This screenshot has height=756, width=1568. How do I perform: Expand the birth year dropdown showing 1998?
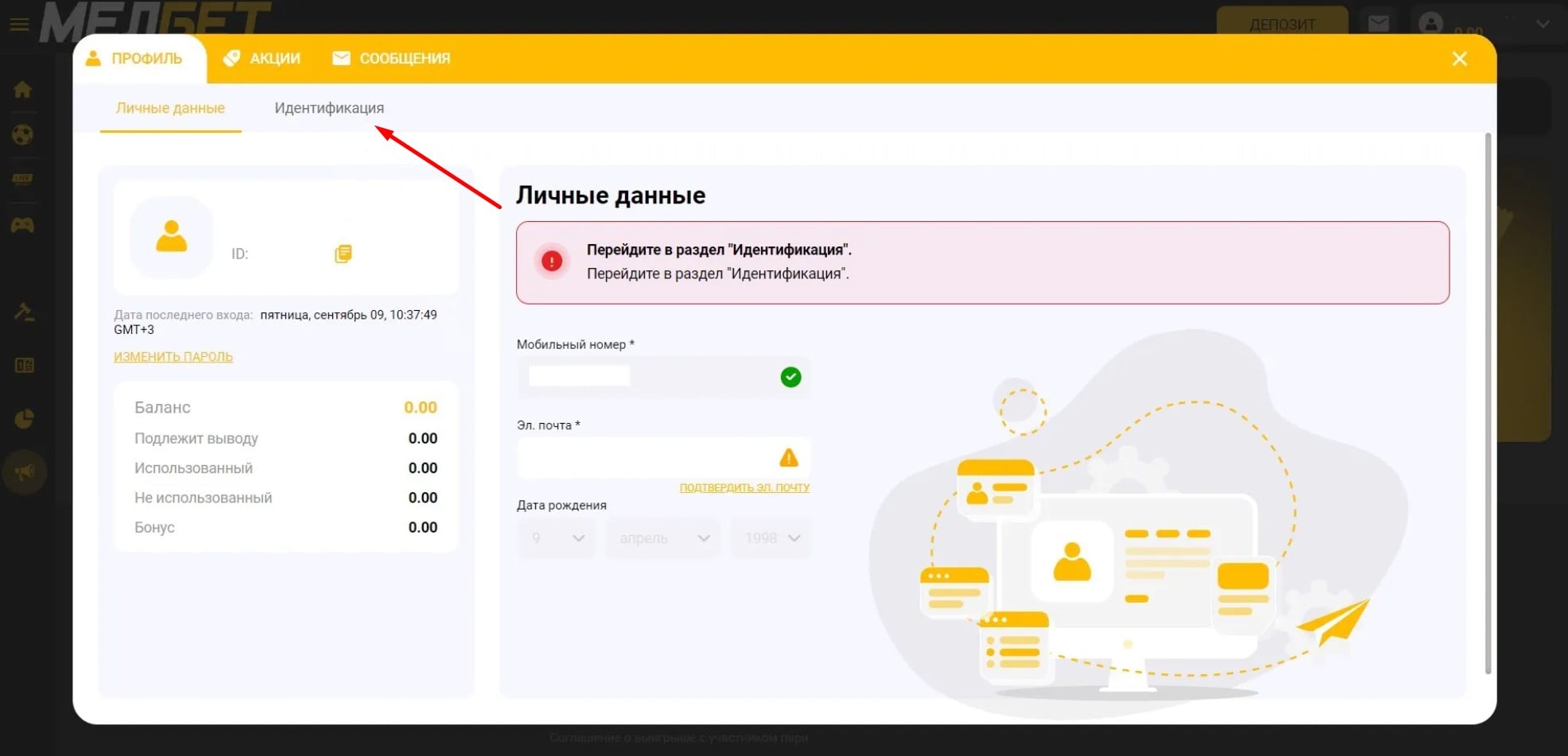pyautogui.click(x=770, y=538)
